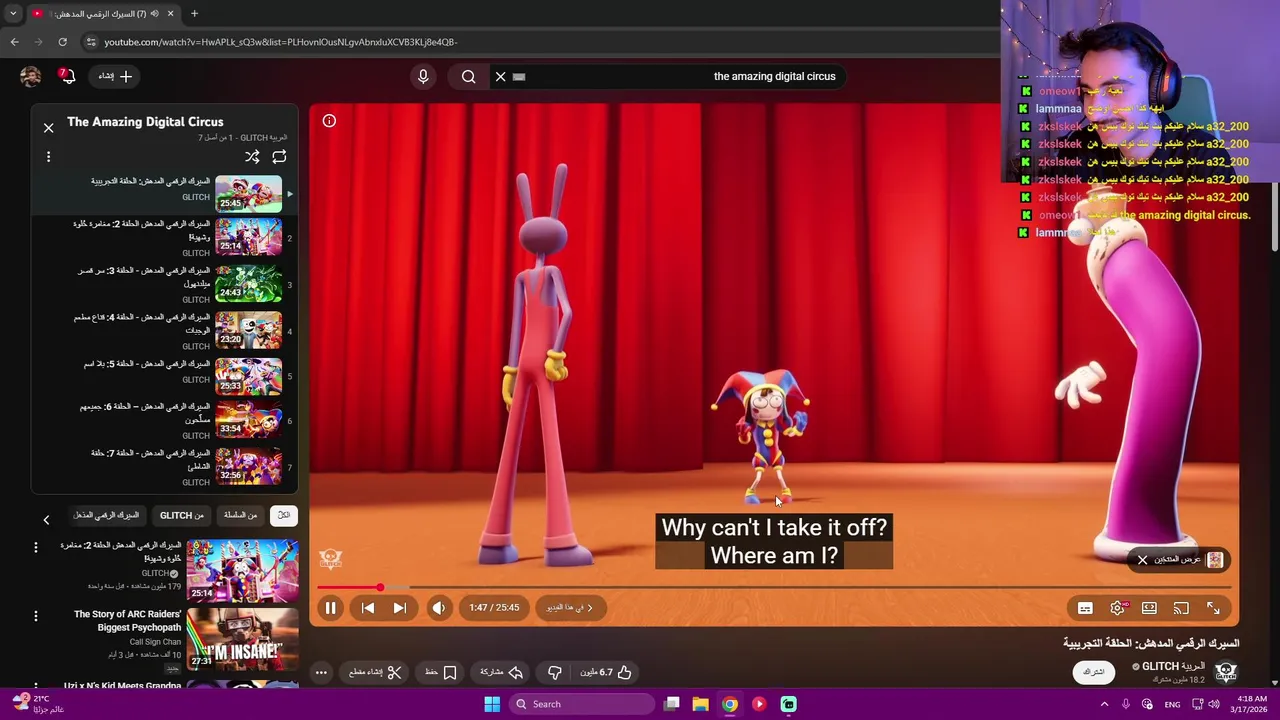Like the video with thumbs up

click(606, 672)
